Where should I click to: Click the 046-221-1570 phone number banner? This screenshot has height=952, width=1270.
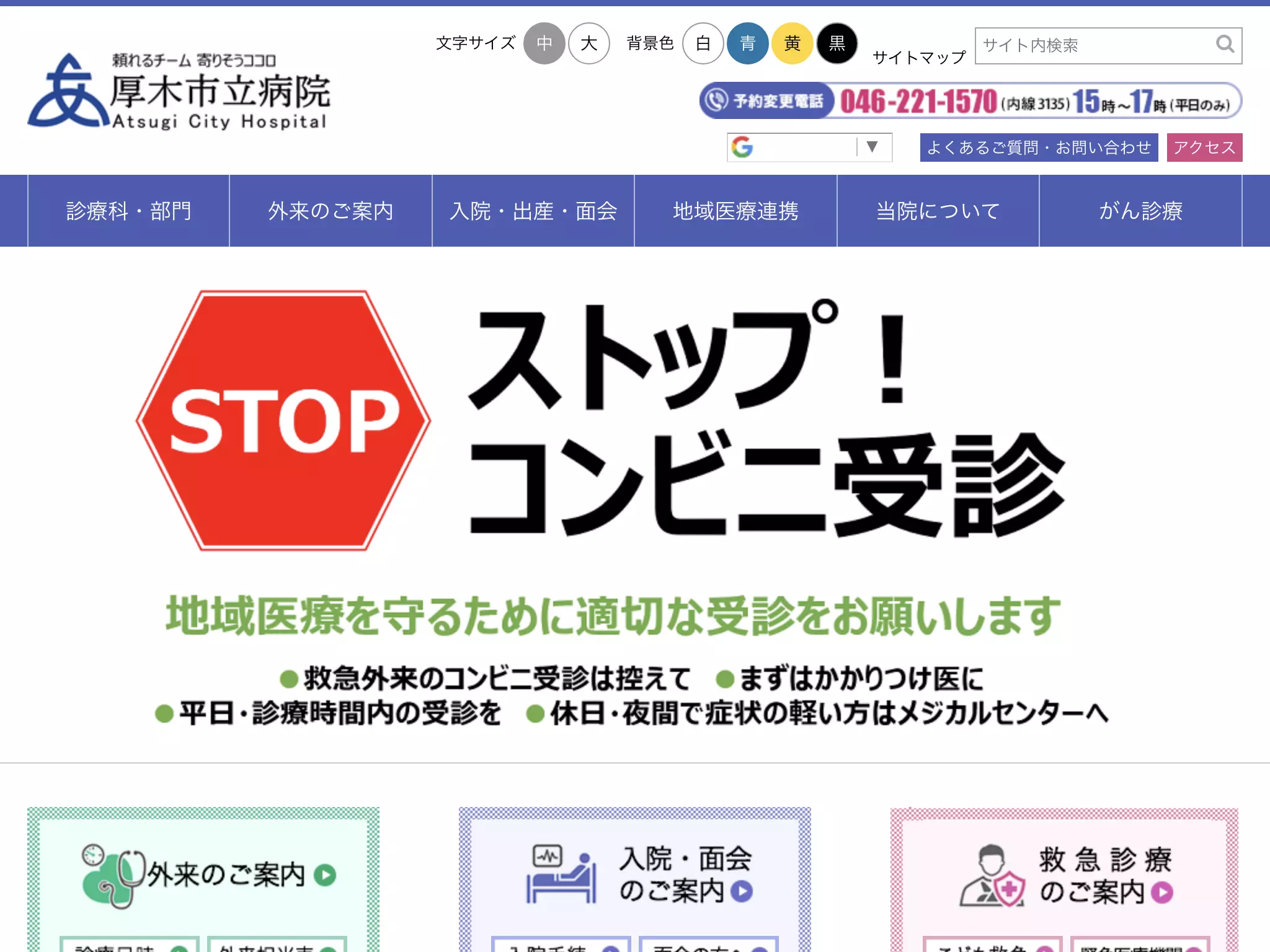point(970,100)
